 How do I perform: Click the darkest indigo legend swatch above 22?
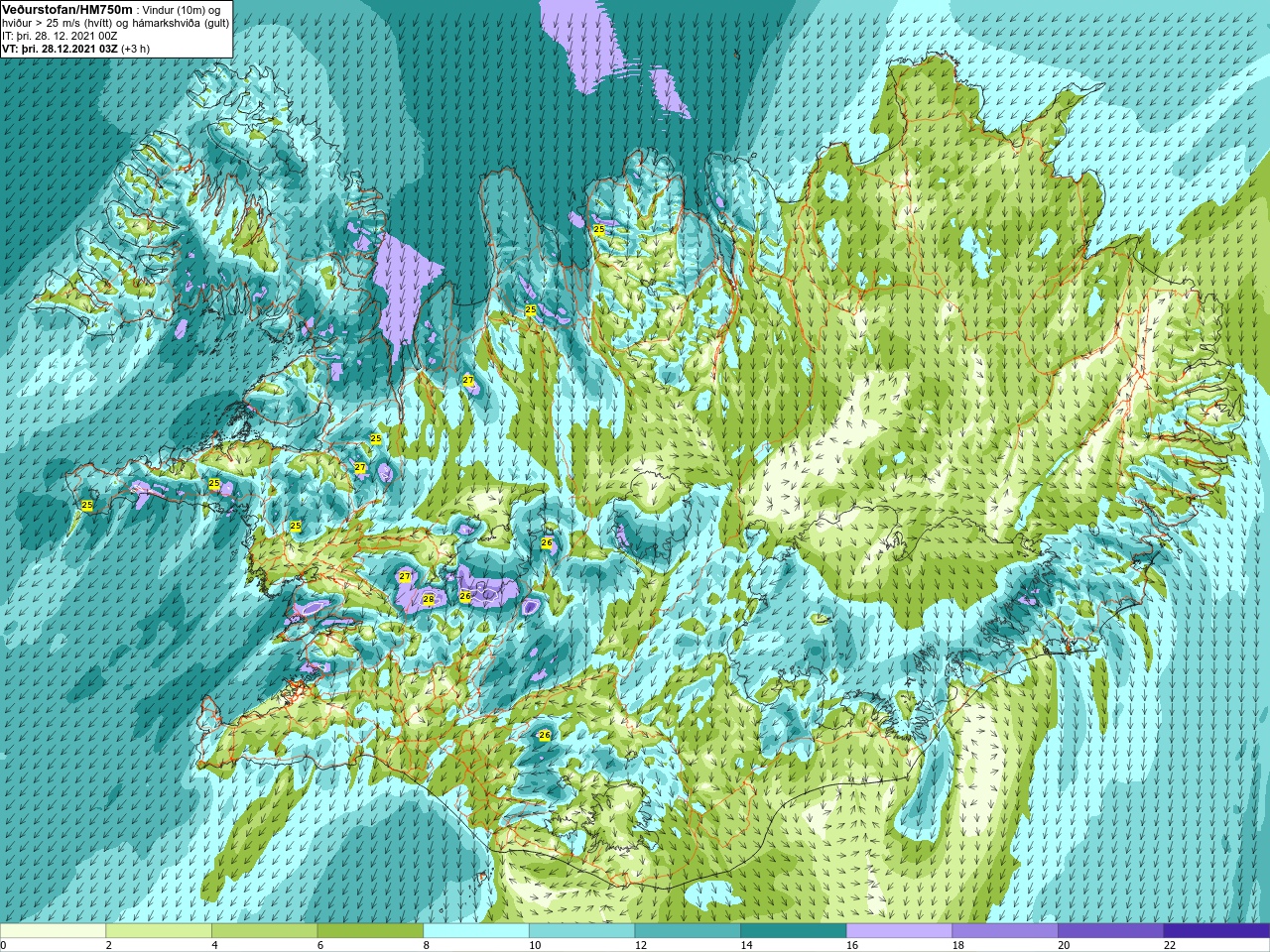[1216, 931]
